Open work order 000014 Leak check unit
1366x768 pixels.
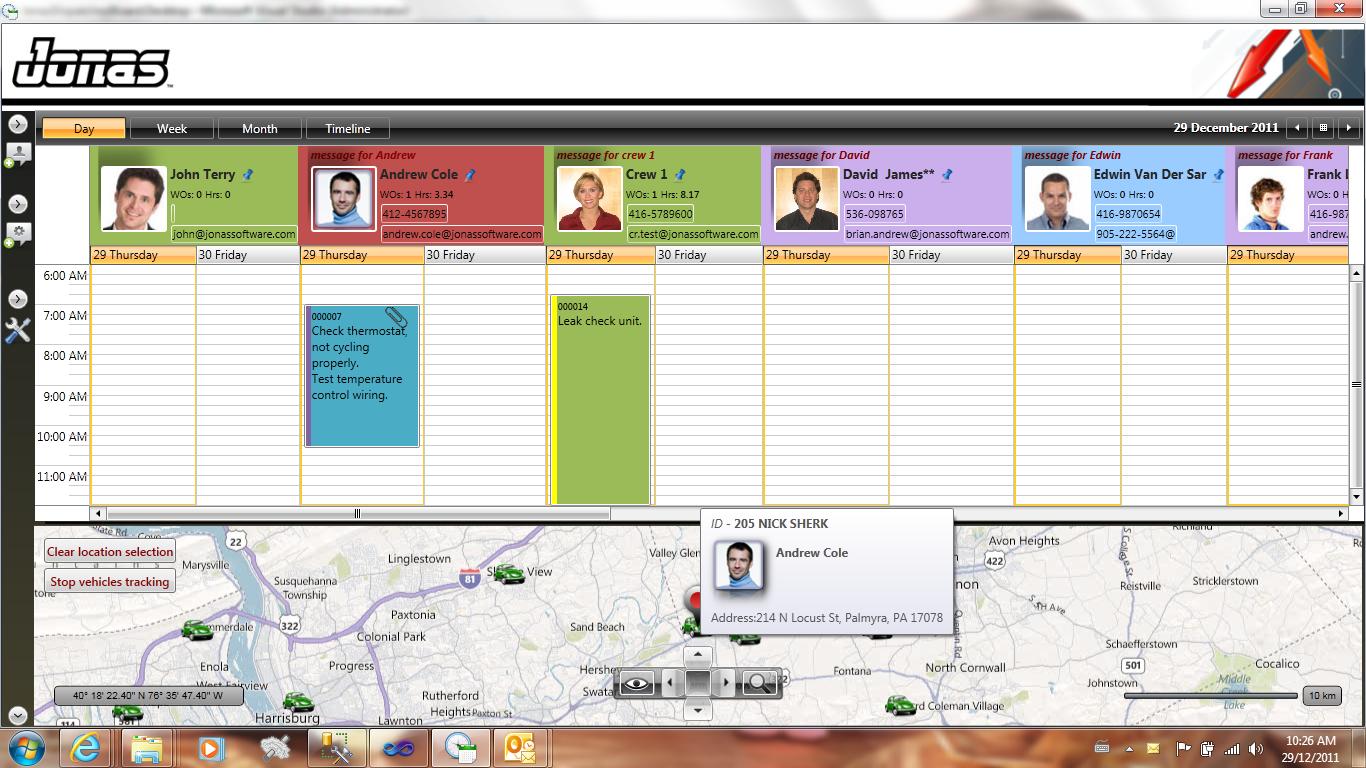601,399
